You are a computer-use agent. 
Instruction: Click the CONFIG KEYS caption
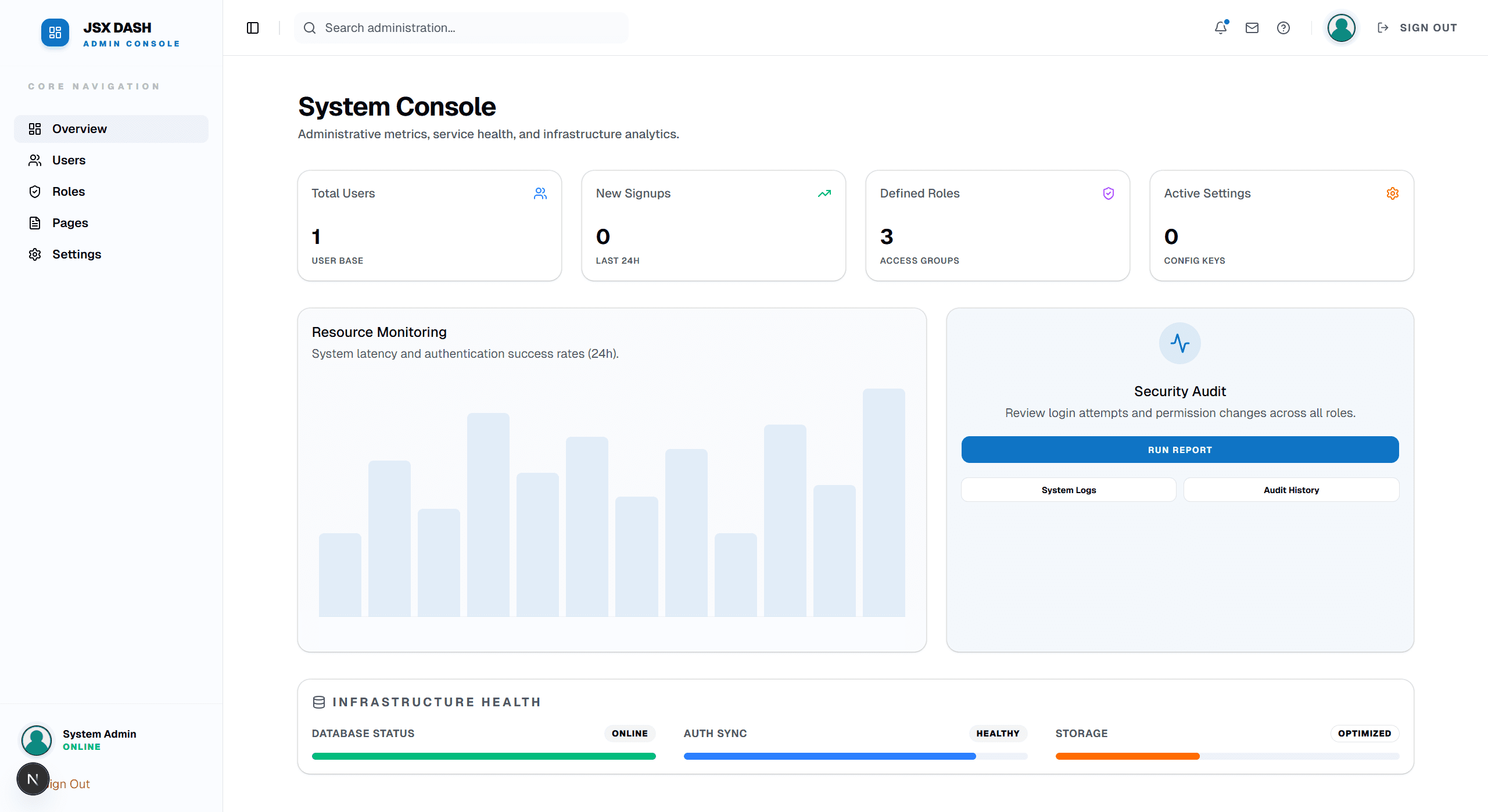(x=1195, y=261)
